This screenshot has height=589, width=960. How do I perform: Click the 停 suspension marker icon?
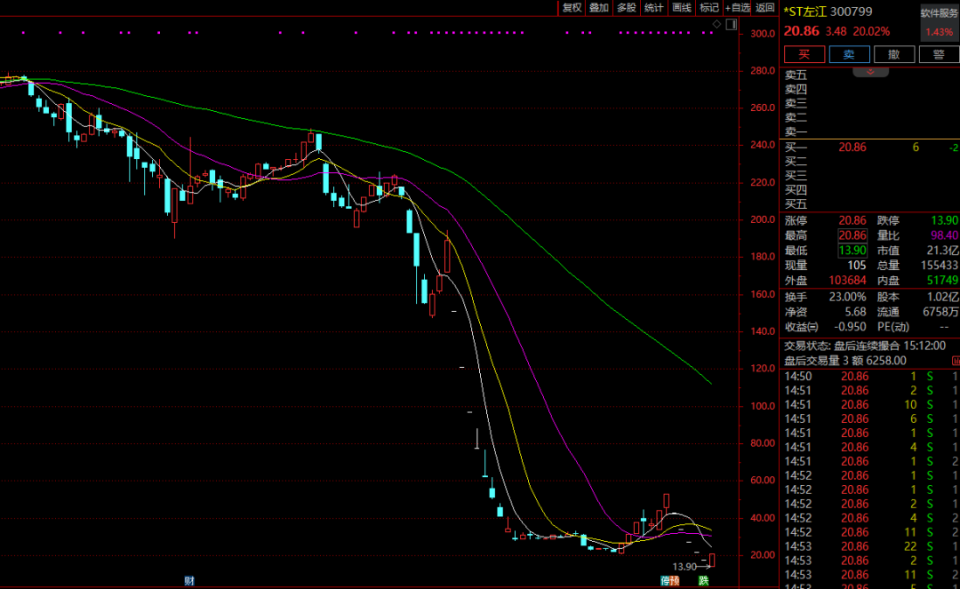[665, 580]
